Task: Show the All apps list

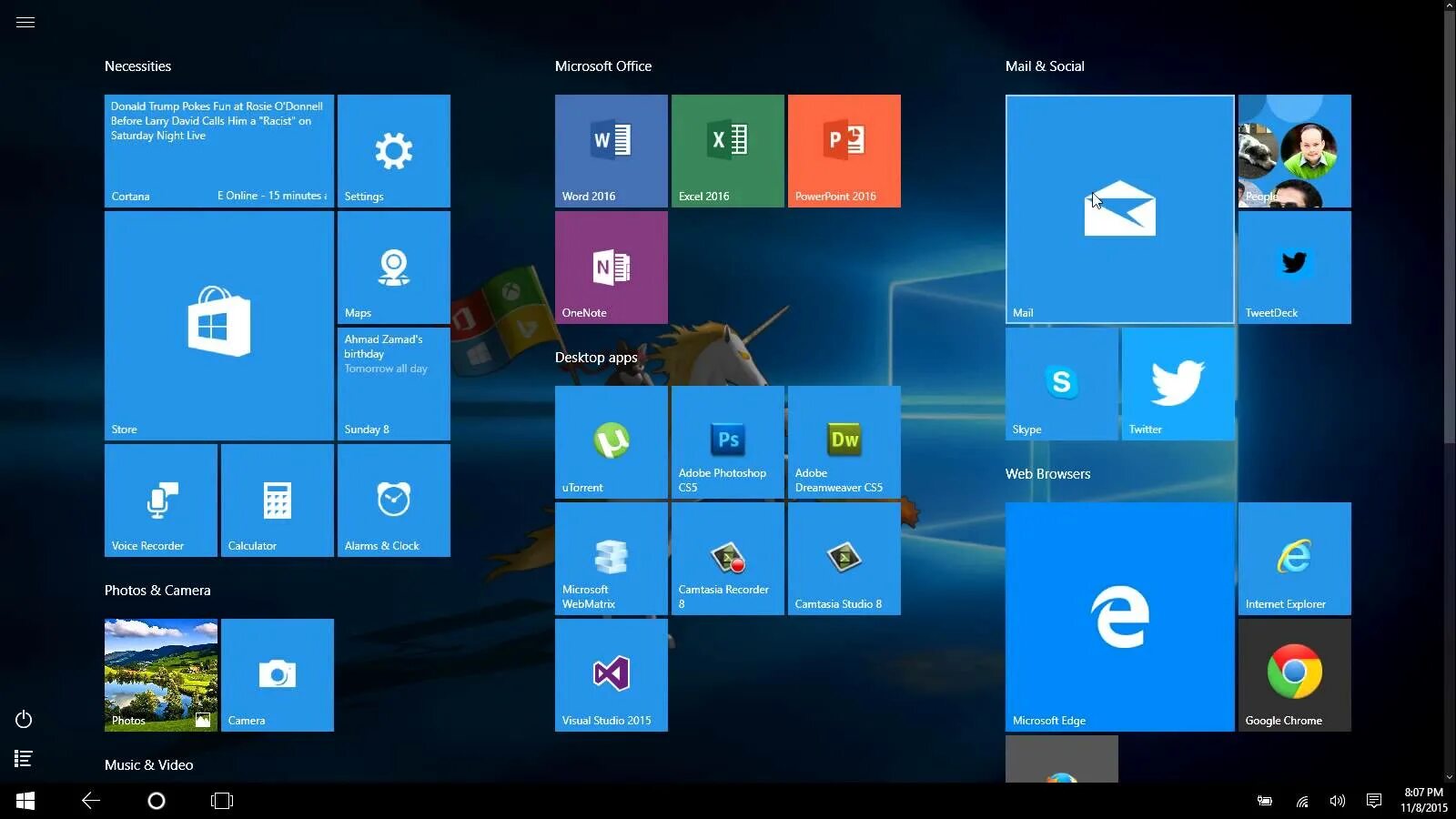Action: pyautogui.click(x=24, y=758)
